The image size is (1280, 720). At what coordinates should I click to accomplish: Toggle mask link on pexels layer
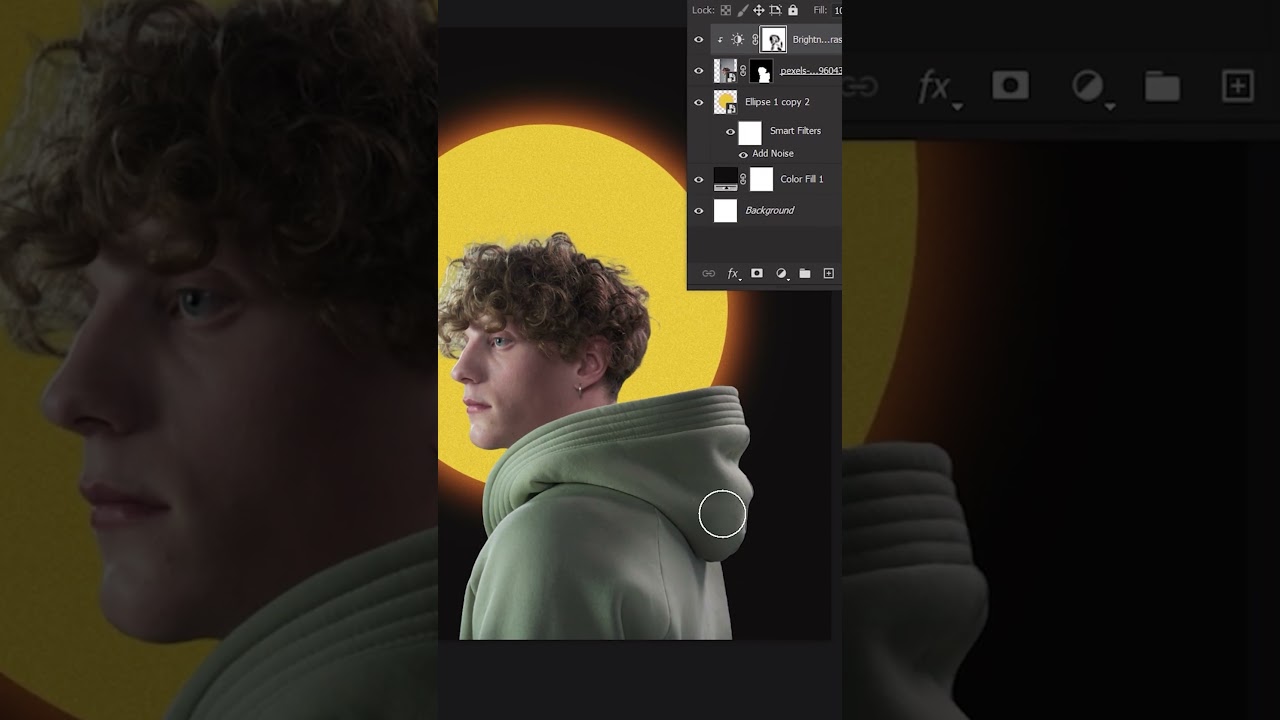[743, 71]
